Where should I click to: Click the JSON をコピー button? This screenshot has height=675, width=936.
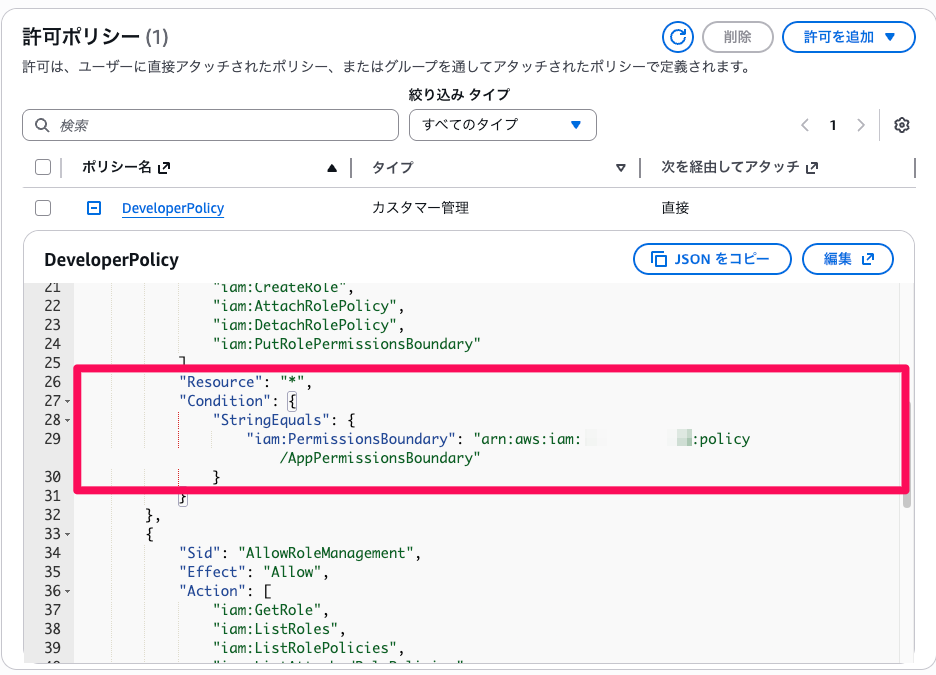coord(712,259)
